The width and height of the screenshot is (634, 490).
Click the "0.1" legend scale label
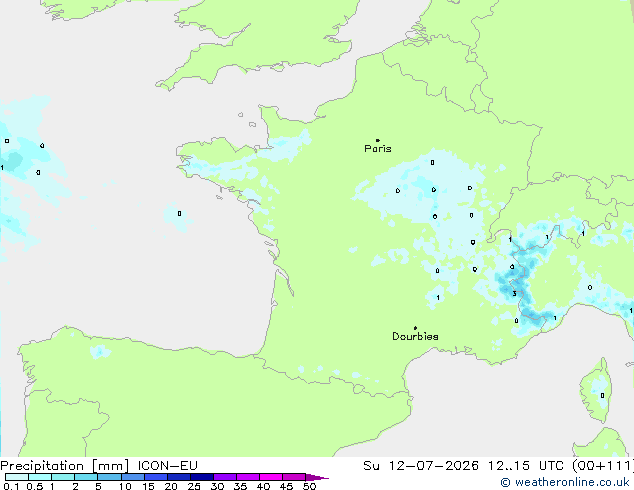11,486
